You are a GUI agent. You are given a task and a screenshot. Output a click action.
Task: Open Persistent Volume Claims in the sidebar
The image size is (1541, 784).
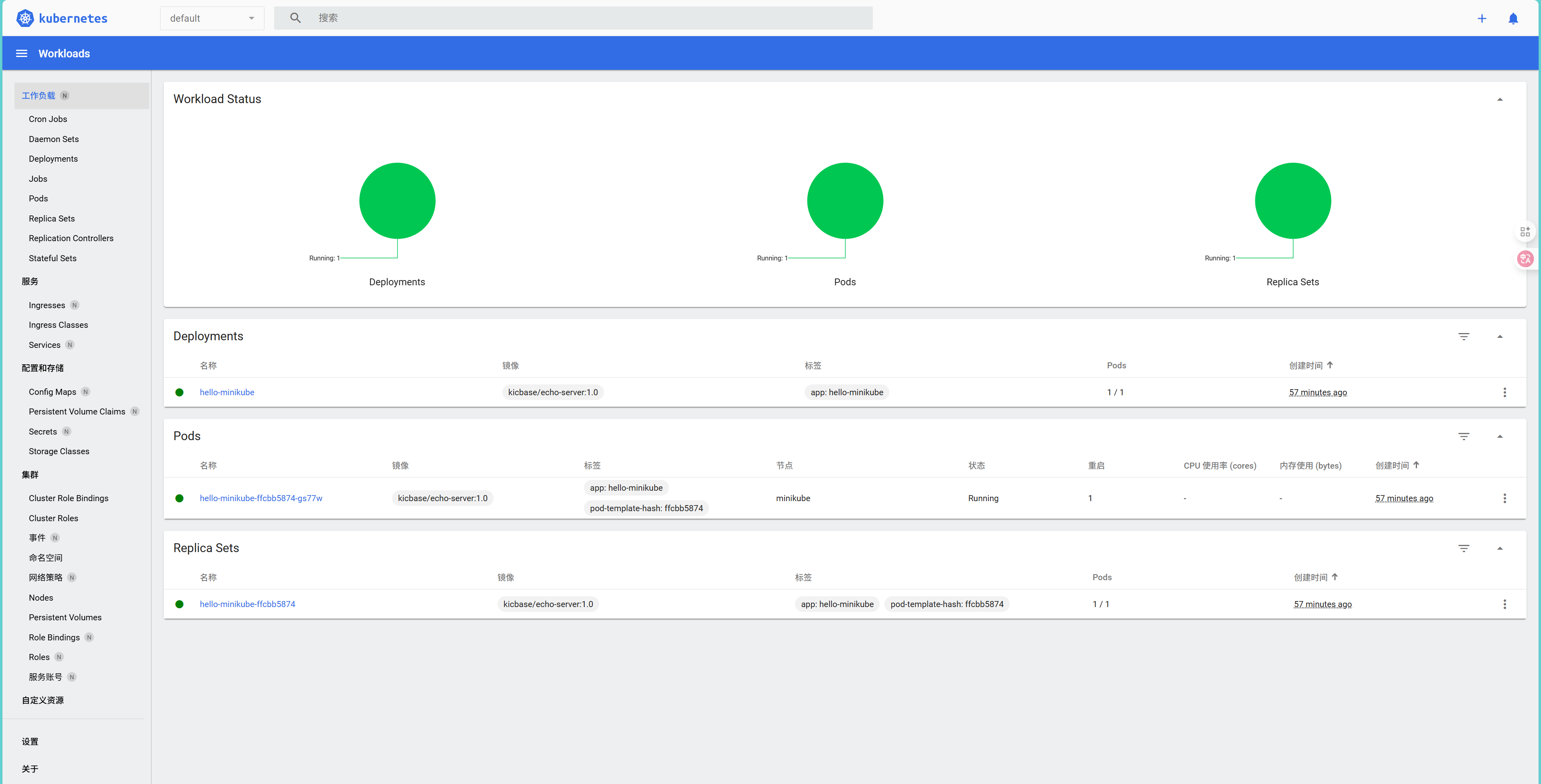coord(77,411)
